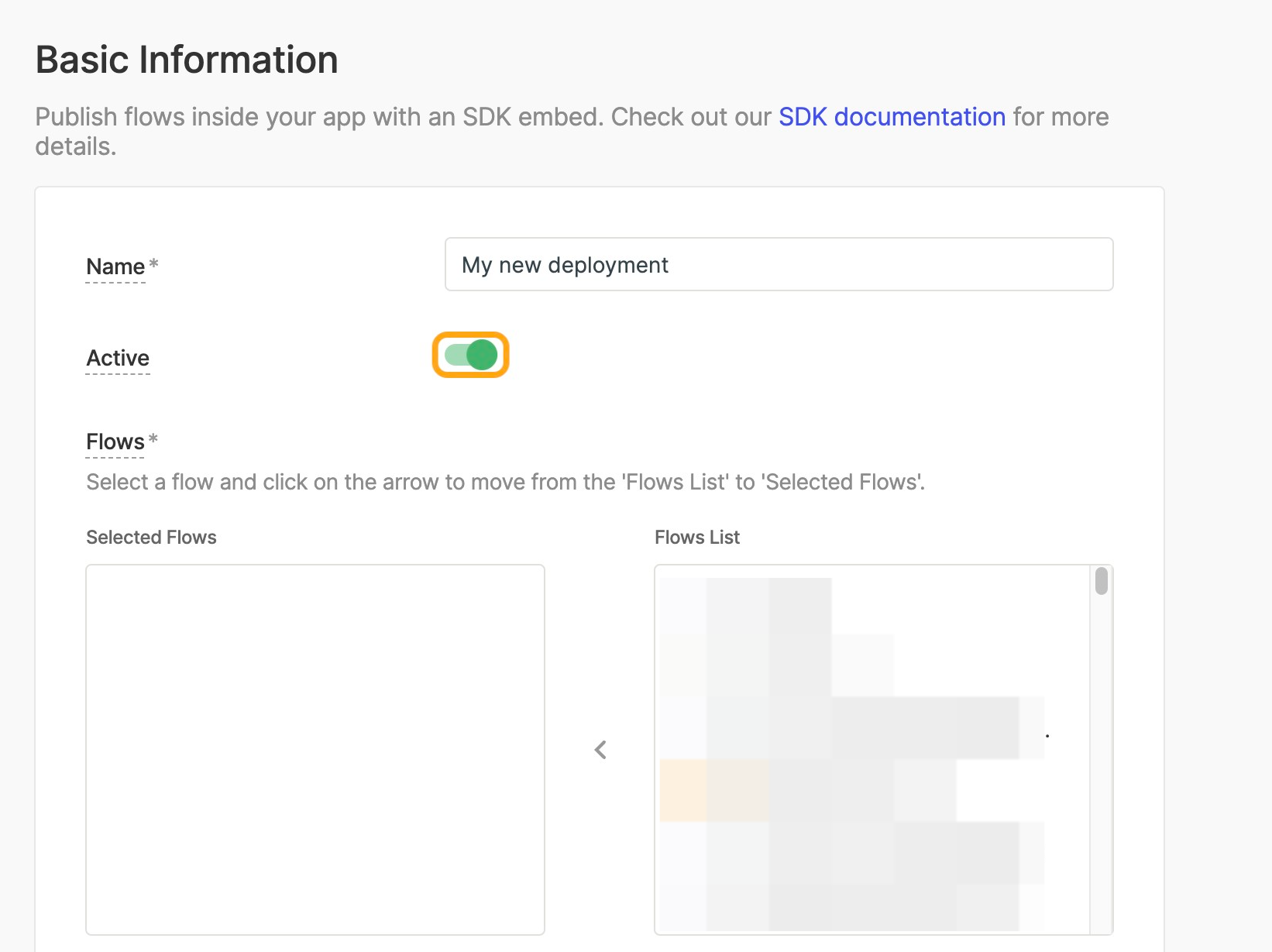Open the SDK documentation link
1272x952 pixels.
[892, 117]
